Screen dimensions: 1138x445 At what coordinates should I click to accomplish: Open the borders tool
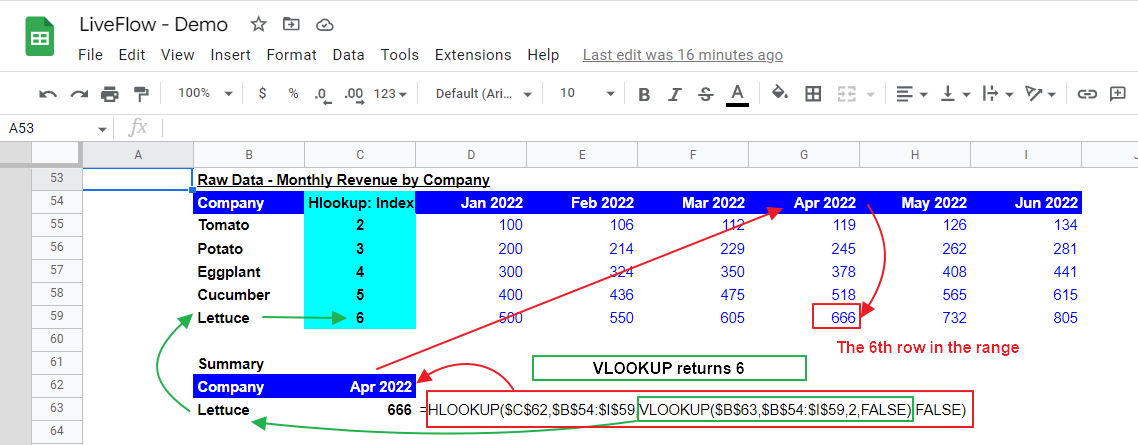coord(813,94)
